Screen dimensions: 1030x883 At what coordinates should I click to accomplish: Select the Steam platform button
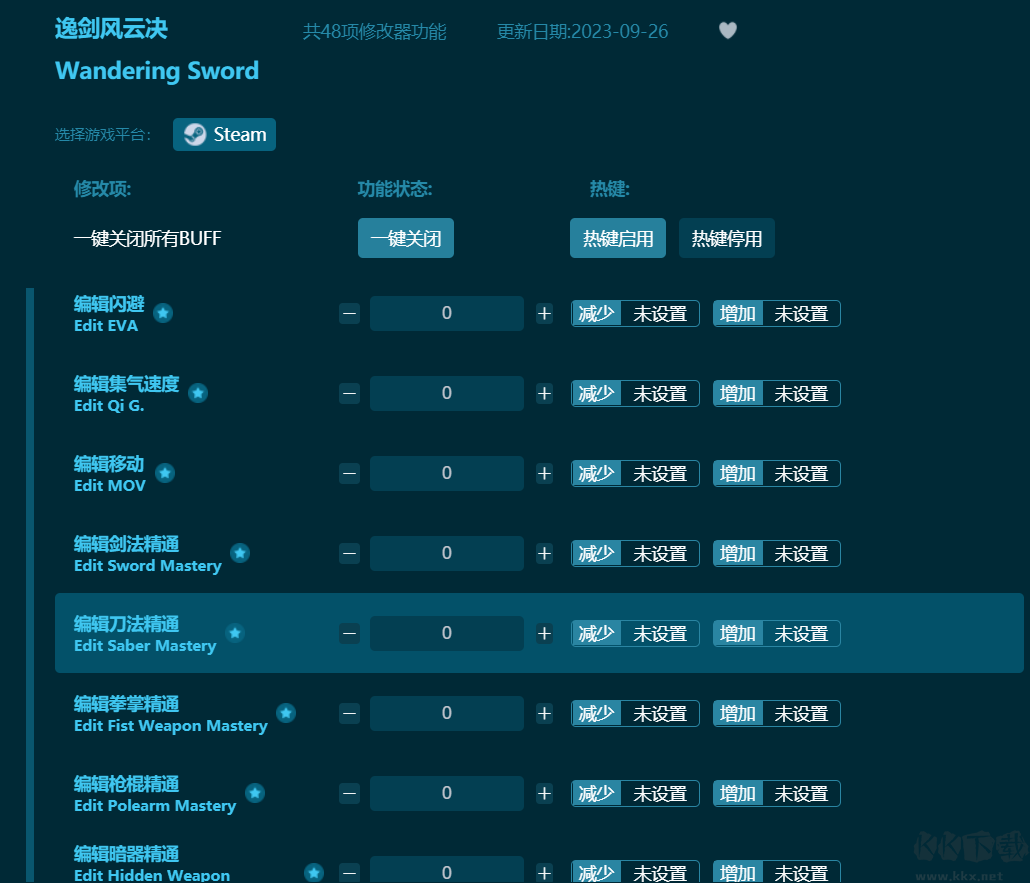coord(224,135)
